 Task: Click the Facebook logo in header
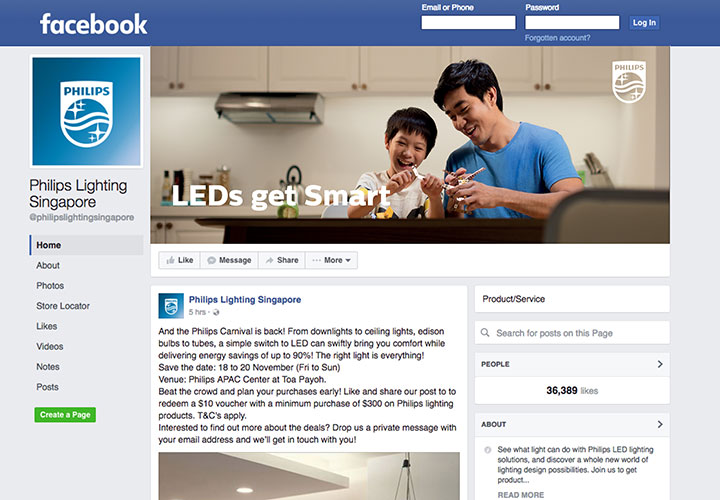(94, 24)
